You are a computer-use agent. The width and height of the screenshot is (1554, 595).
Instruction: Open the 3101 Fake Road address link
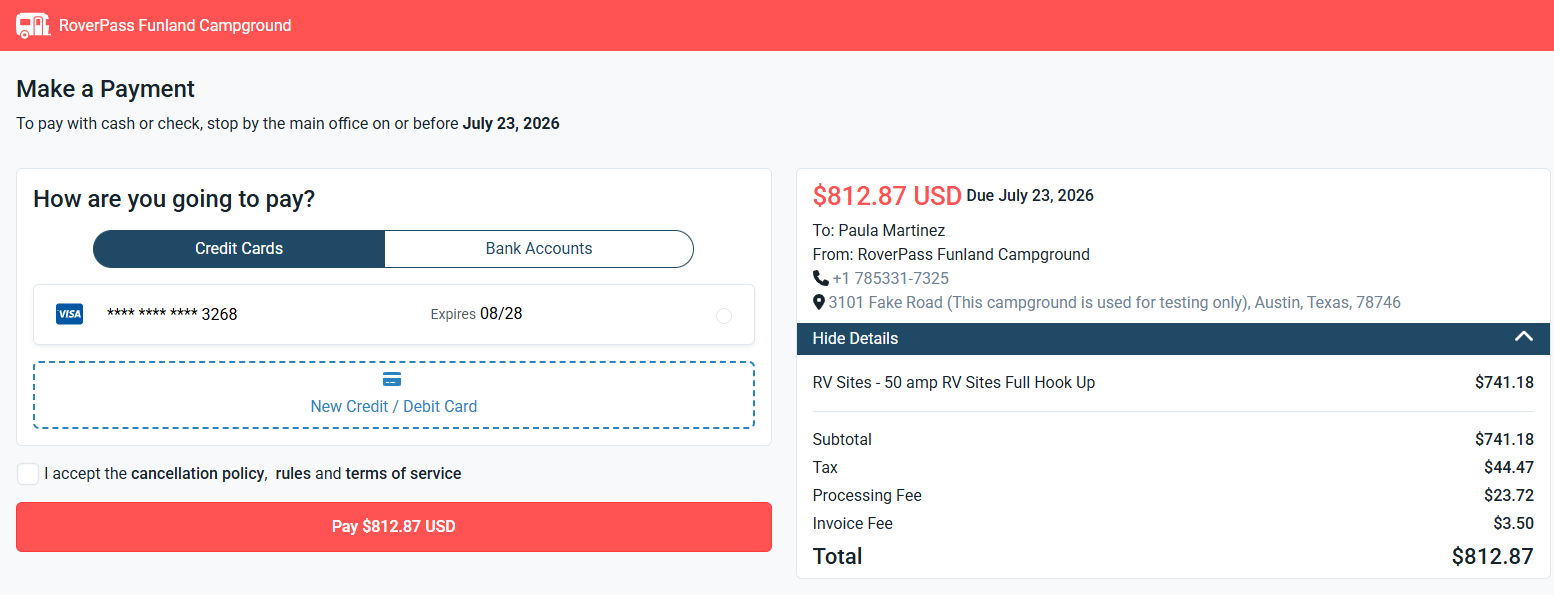point(1114,302)
